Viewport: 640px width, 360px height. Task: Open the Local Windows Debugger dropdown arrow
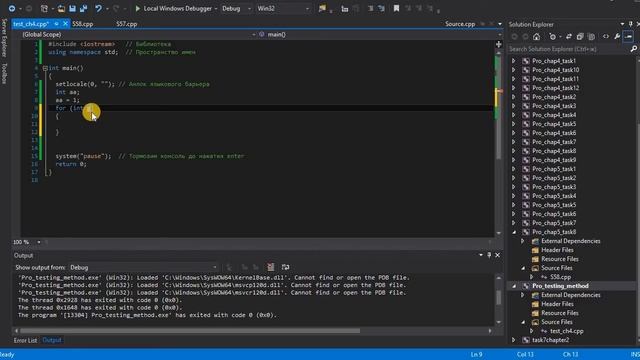point(216,9)
